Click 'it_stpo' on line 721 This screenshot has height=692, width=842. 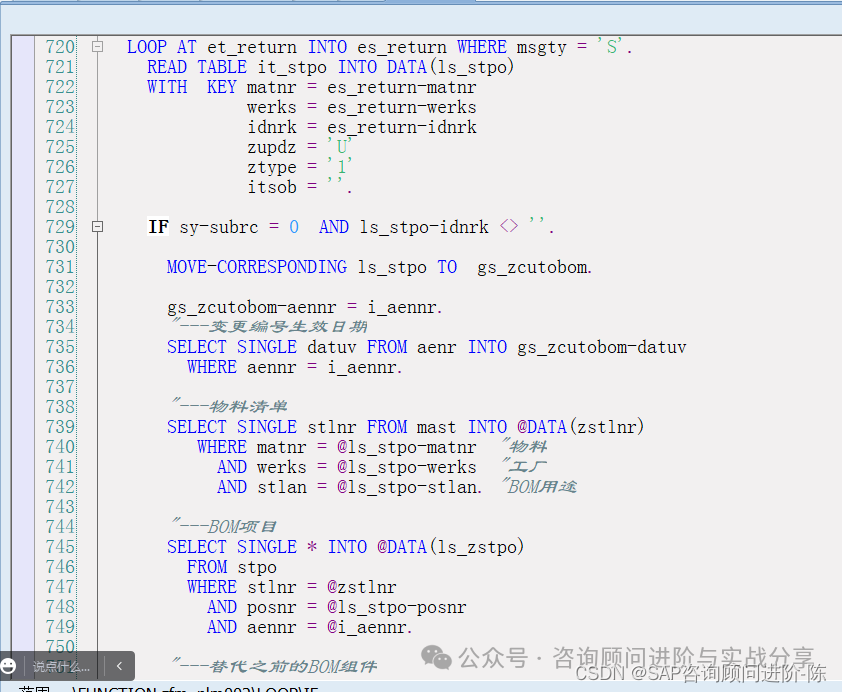coord(292,67)
